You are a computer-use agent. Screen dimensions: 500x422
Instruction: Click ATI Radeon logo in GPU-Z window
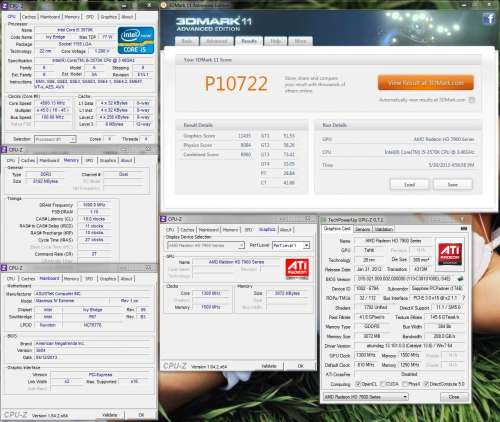tap(450, 253)
